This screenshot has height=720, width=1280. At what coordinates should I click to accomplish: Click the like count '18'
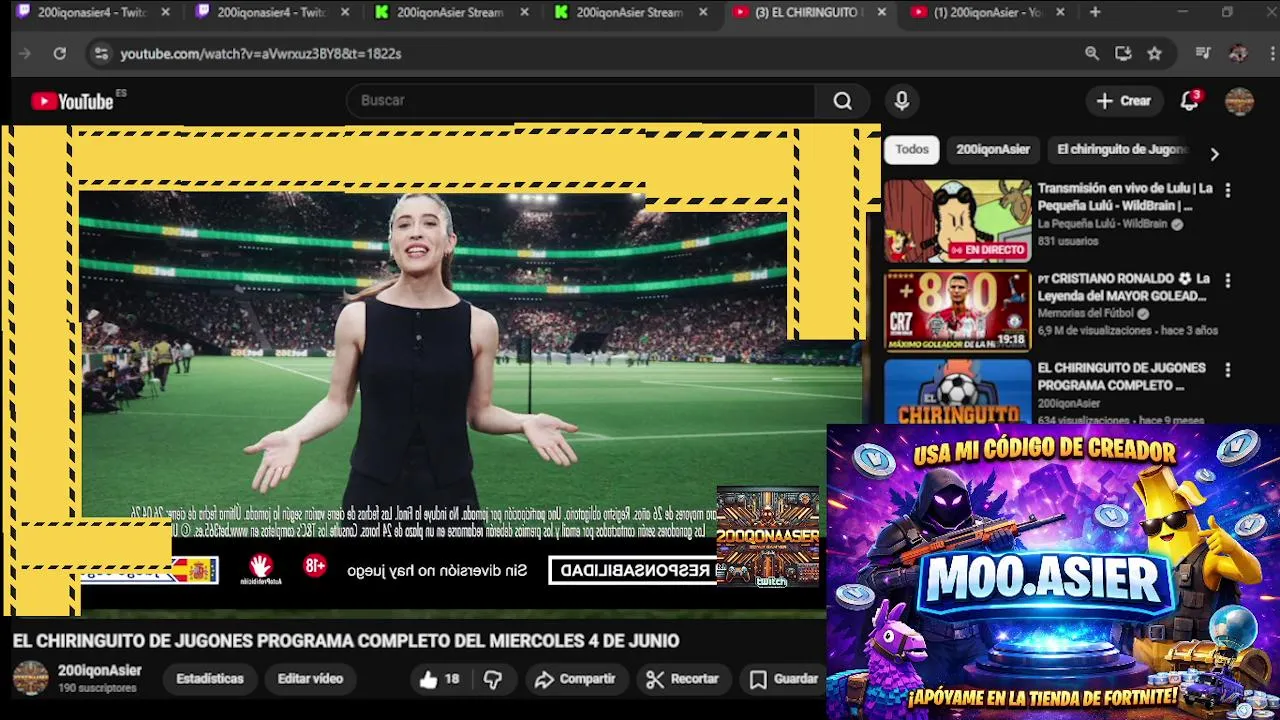click(x=452, y=679)
